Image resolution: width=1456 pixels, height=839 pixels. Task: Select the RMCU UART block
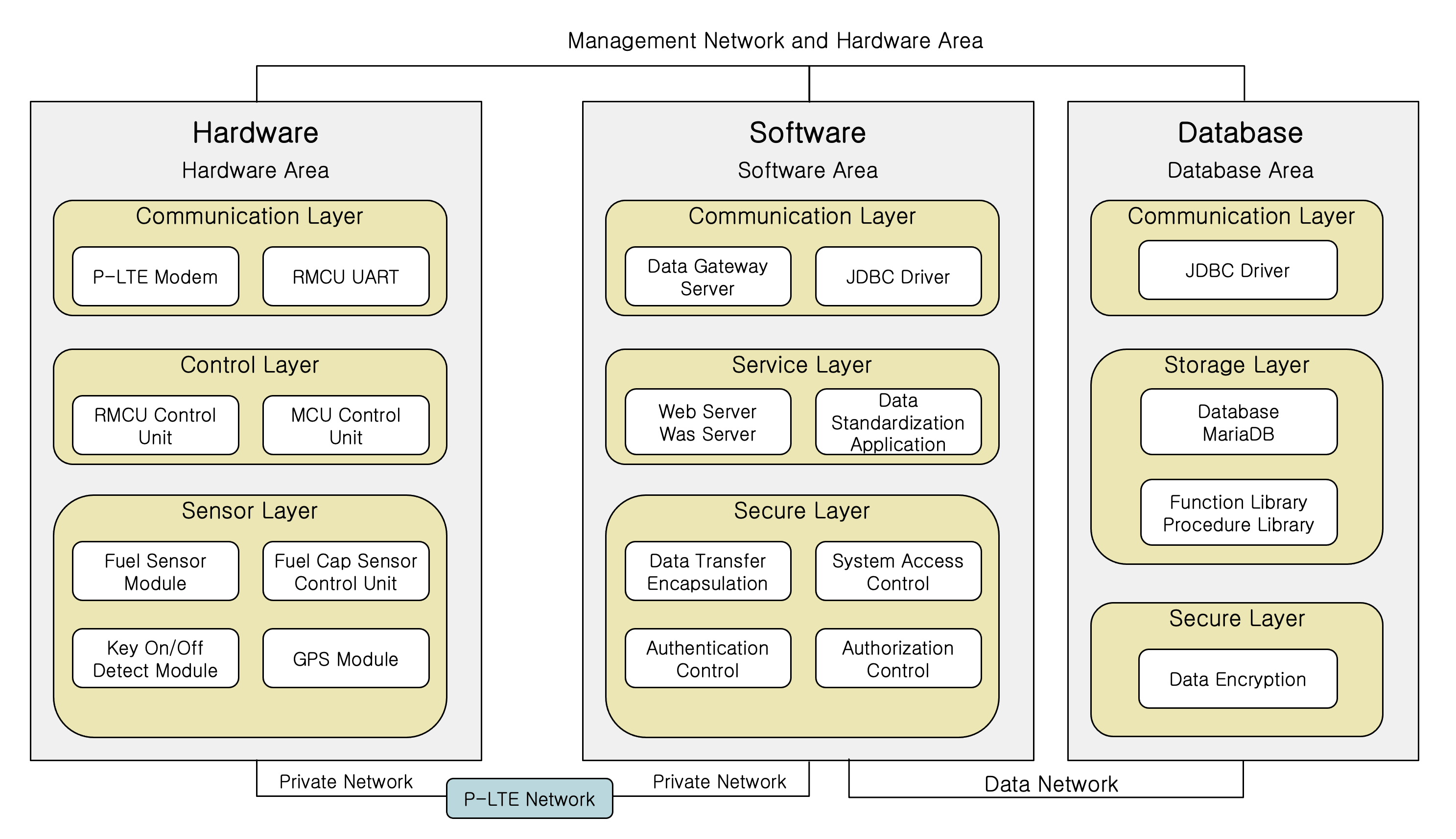coord(346,277)
